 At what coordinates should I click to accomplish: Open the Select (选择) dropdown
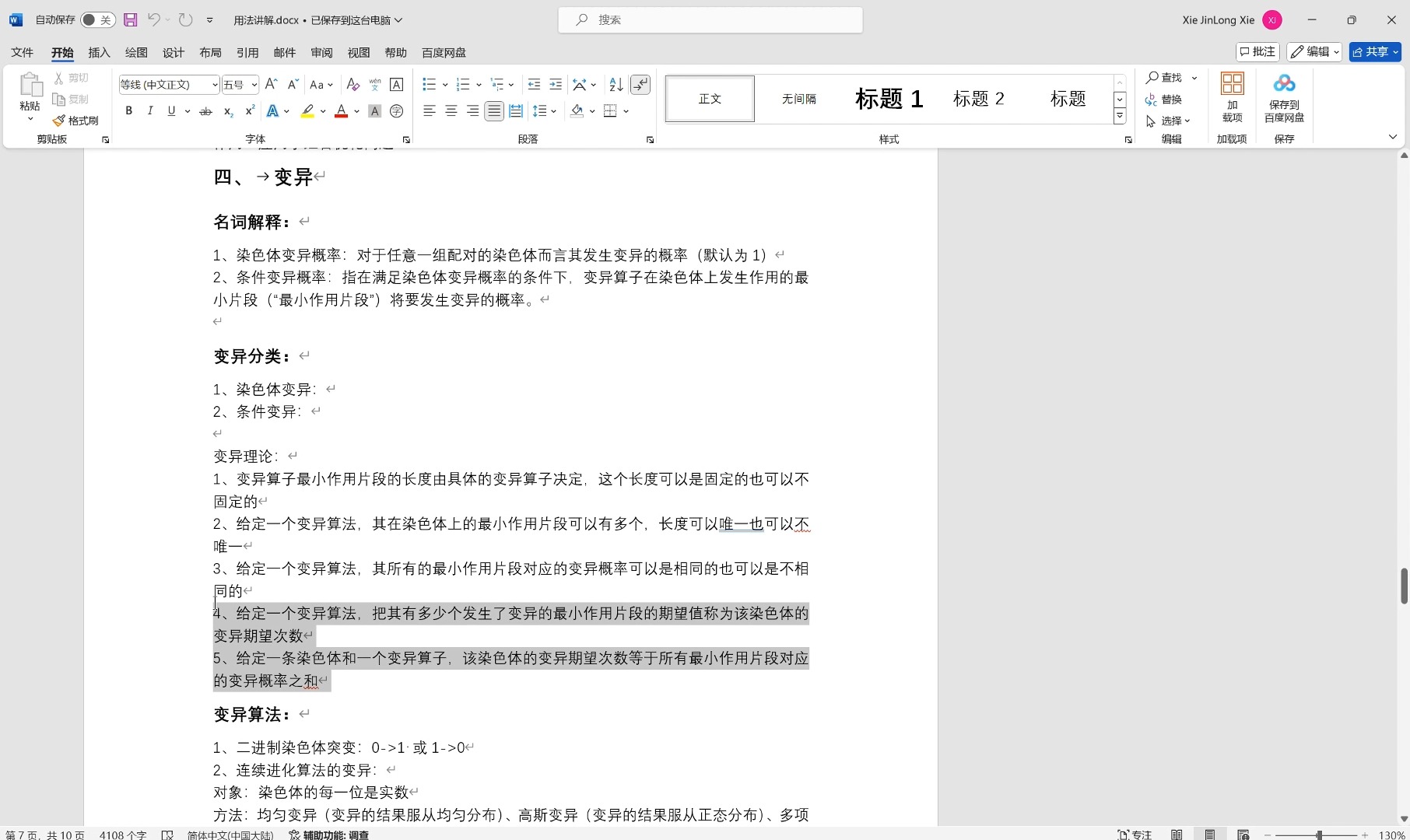point(1169,121)
